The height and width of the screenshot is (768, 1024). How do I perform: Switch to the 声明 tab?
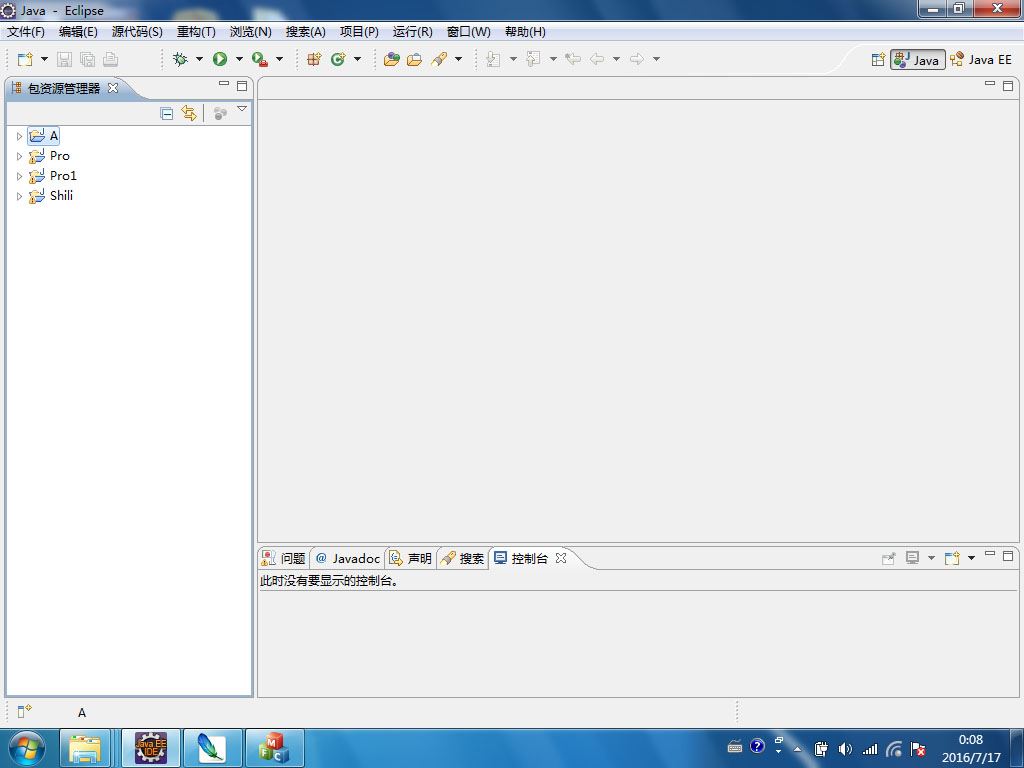pyautogui.click(x=411, y=558)
